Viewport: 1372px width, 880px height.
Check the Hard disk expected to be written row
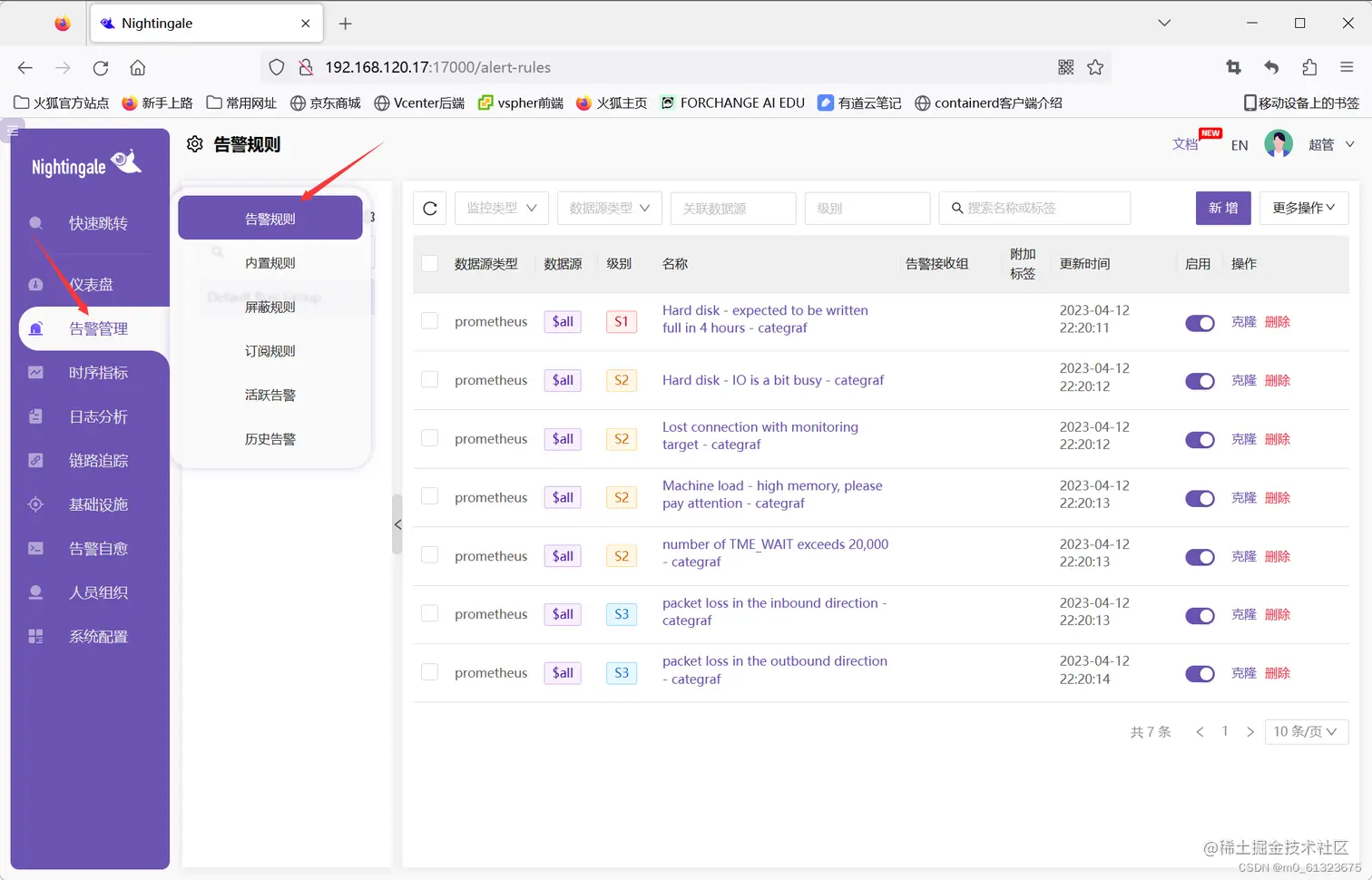click(430, 320)
